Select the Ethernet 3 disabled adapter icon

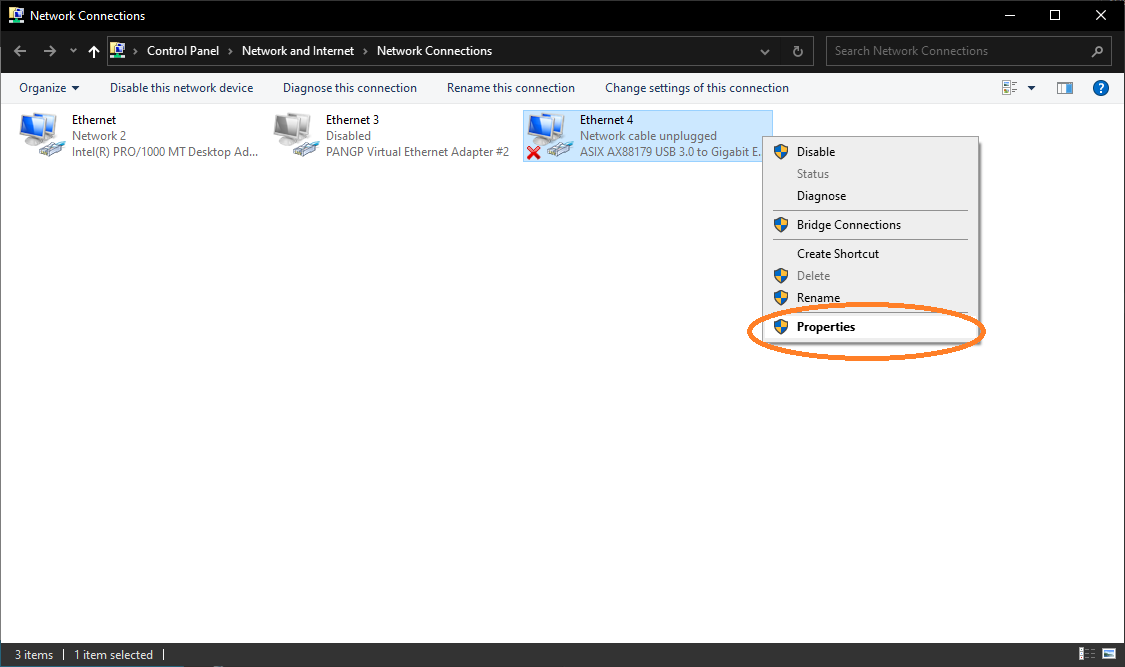(x=294, y=135)
